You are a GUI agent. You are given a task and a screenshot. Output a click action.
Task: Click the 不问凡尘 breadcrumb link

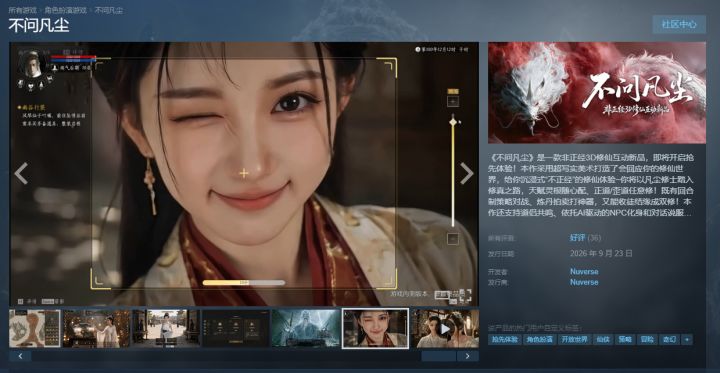coord(108,10)
